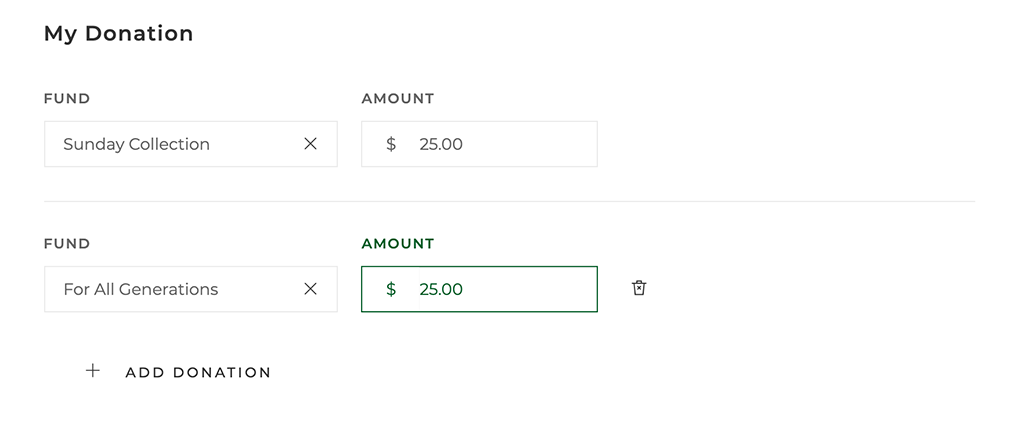Click the dollar sign in Sunday Collection amount
The height and width of the screenshot is (425, 1024).
tap(391, 144)
